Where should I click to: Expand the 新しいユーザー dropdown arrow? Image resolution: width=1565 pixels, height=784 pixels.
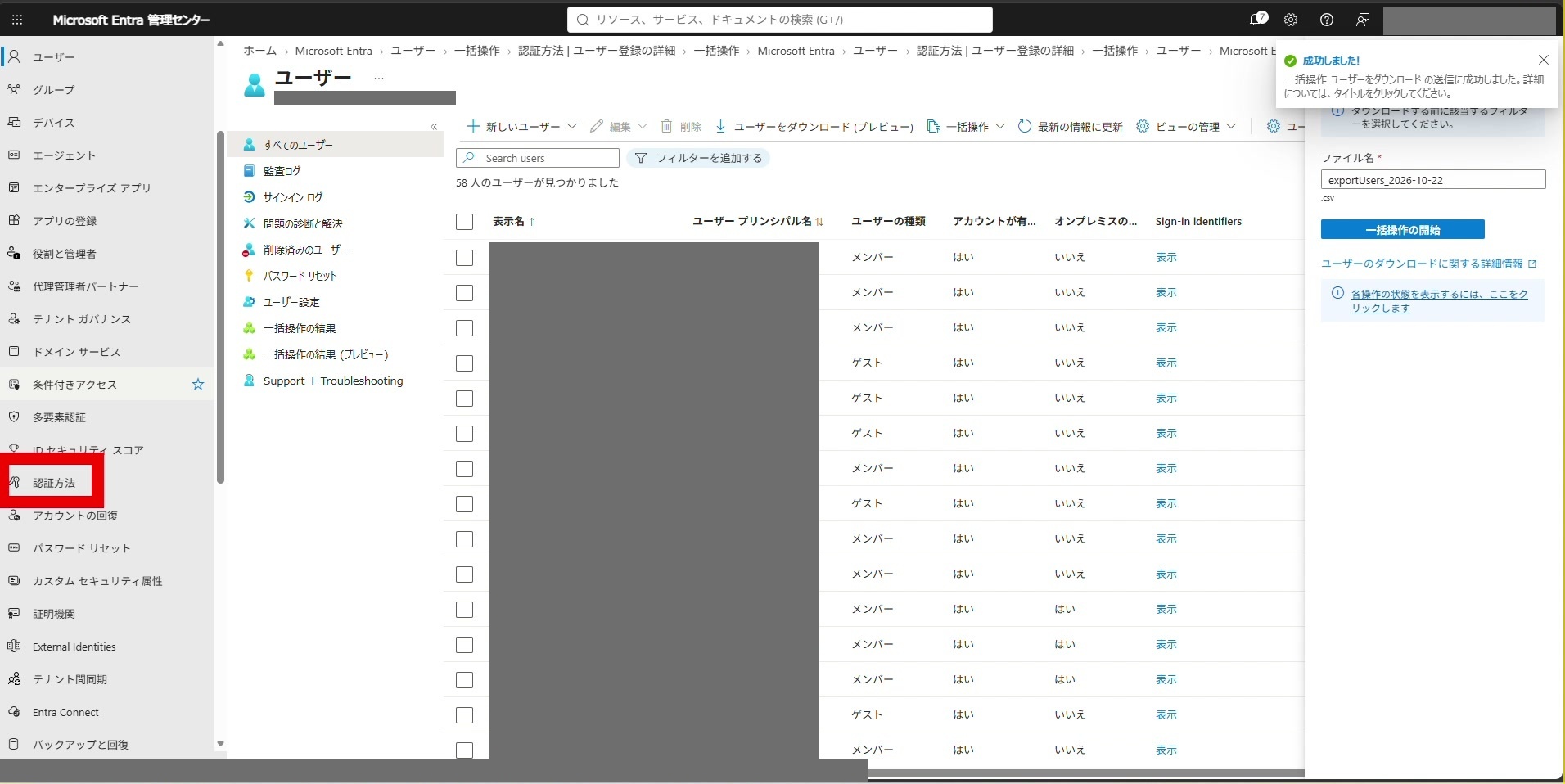tap(572, 126)
